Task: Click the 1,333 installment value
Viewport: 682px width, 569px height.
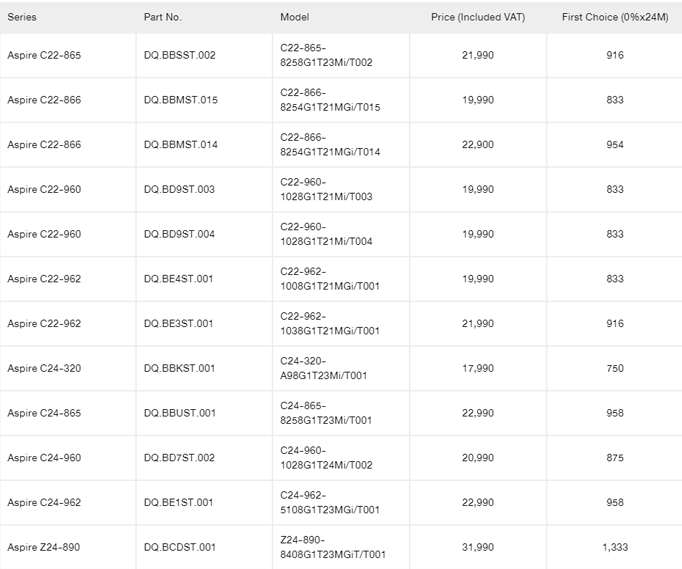Action: tap(614, 547)
